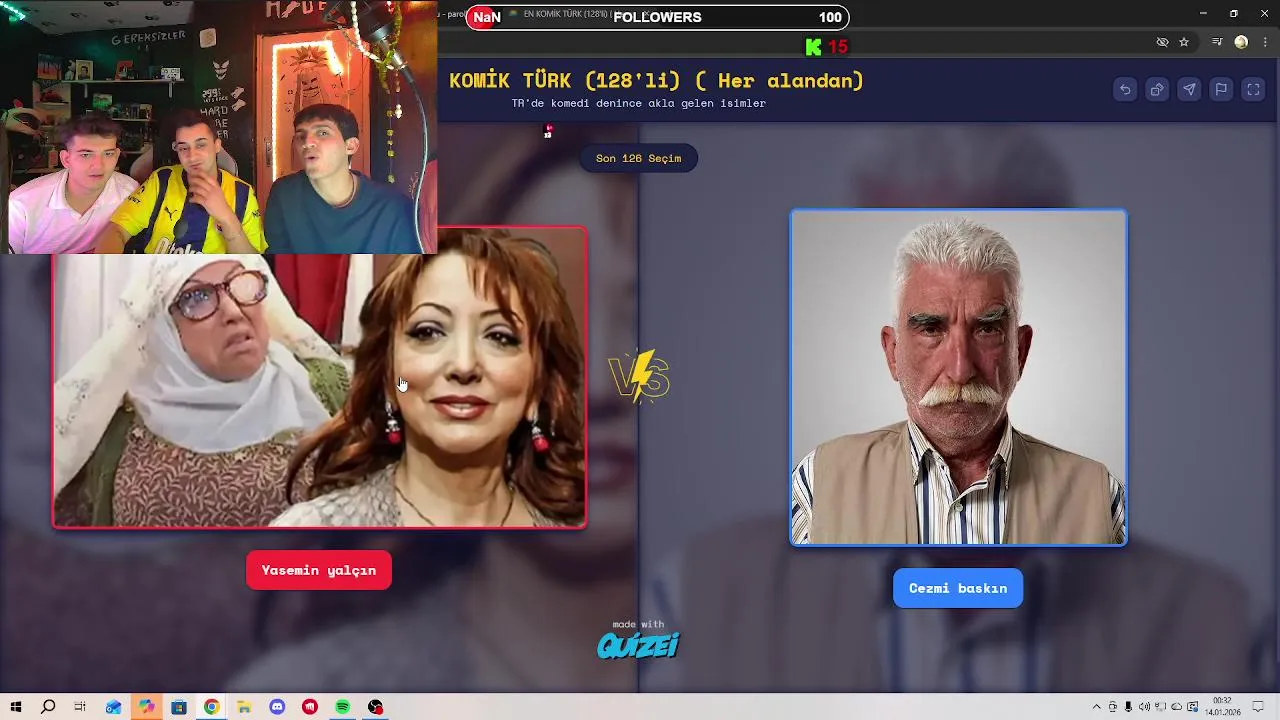Click the OneDrive cloud tray icon
Screen dimensions: 1280x720
1176,707
